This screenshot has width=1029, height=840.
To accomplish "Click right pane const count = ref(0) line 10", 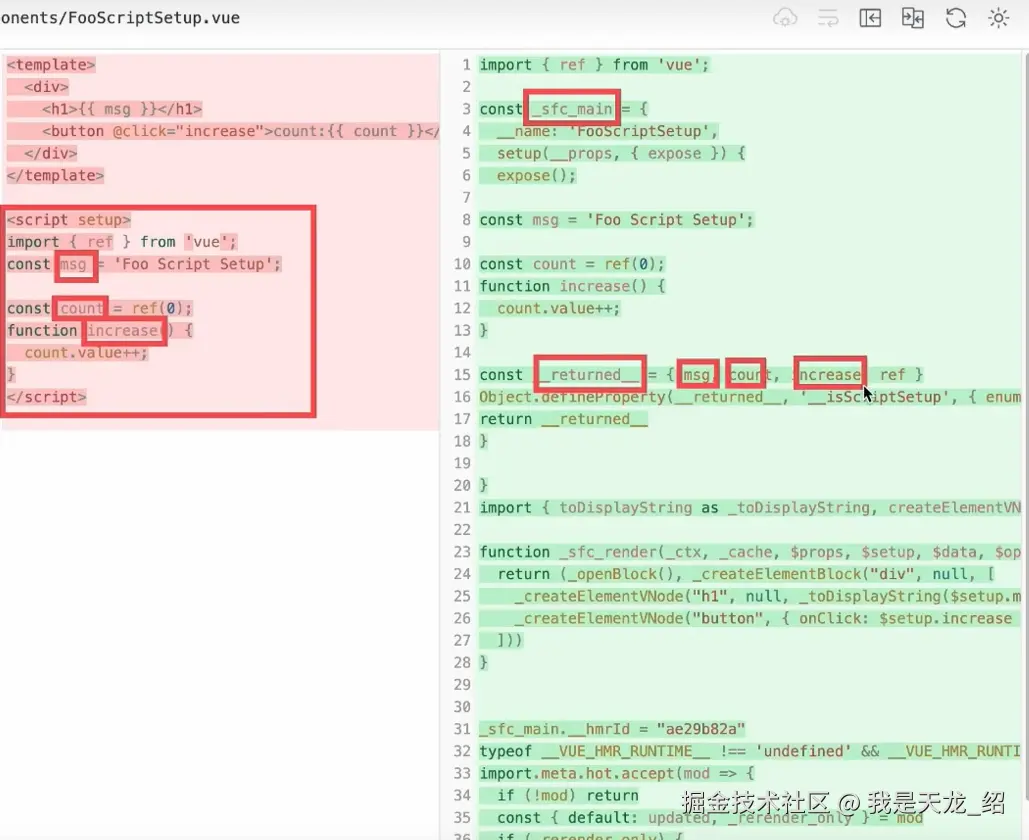I will coord(572,264).
